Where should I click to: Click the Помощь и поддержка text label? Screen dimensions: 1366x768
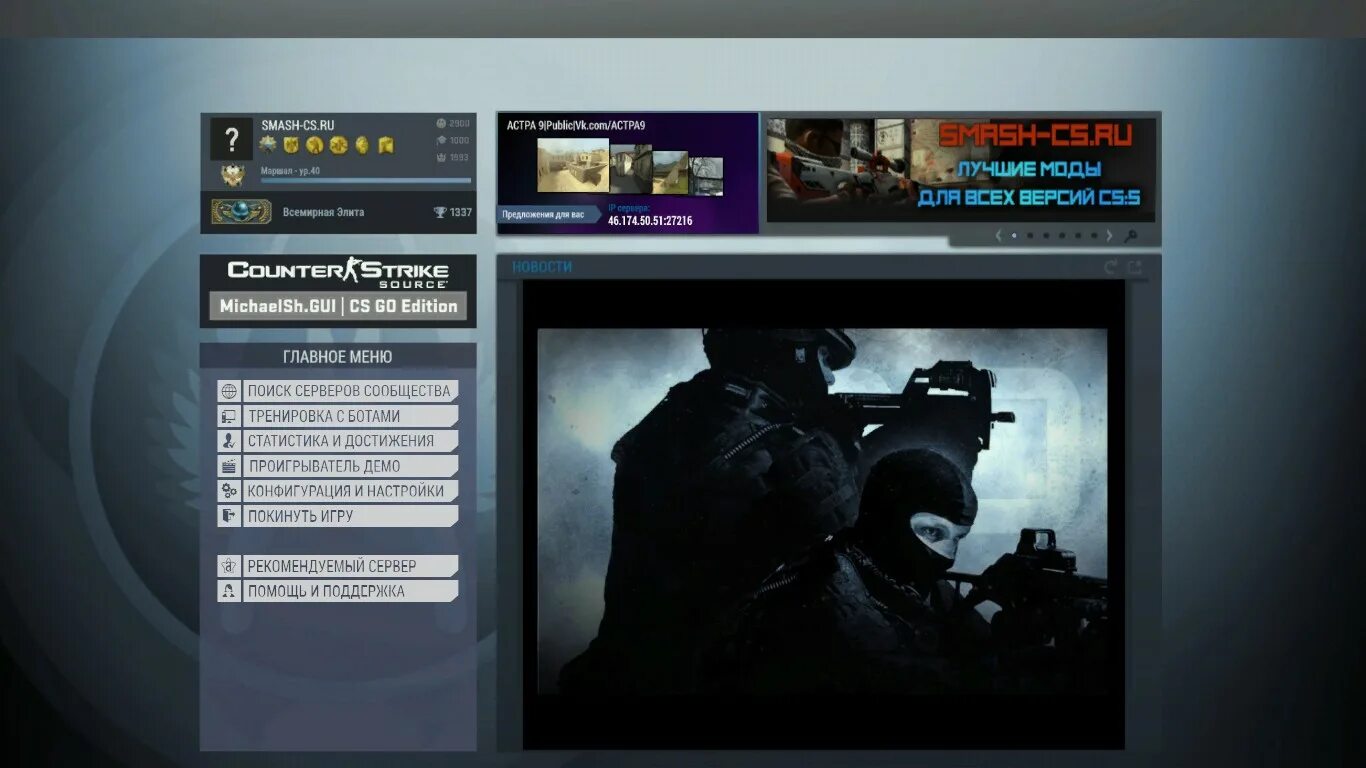326,591
